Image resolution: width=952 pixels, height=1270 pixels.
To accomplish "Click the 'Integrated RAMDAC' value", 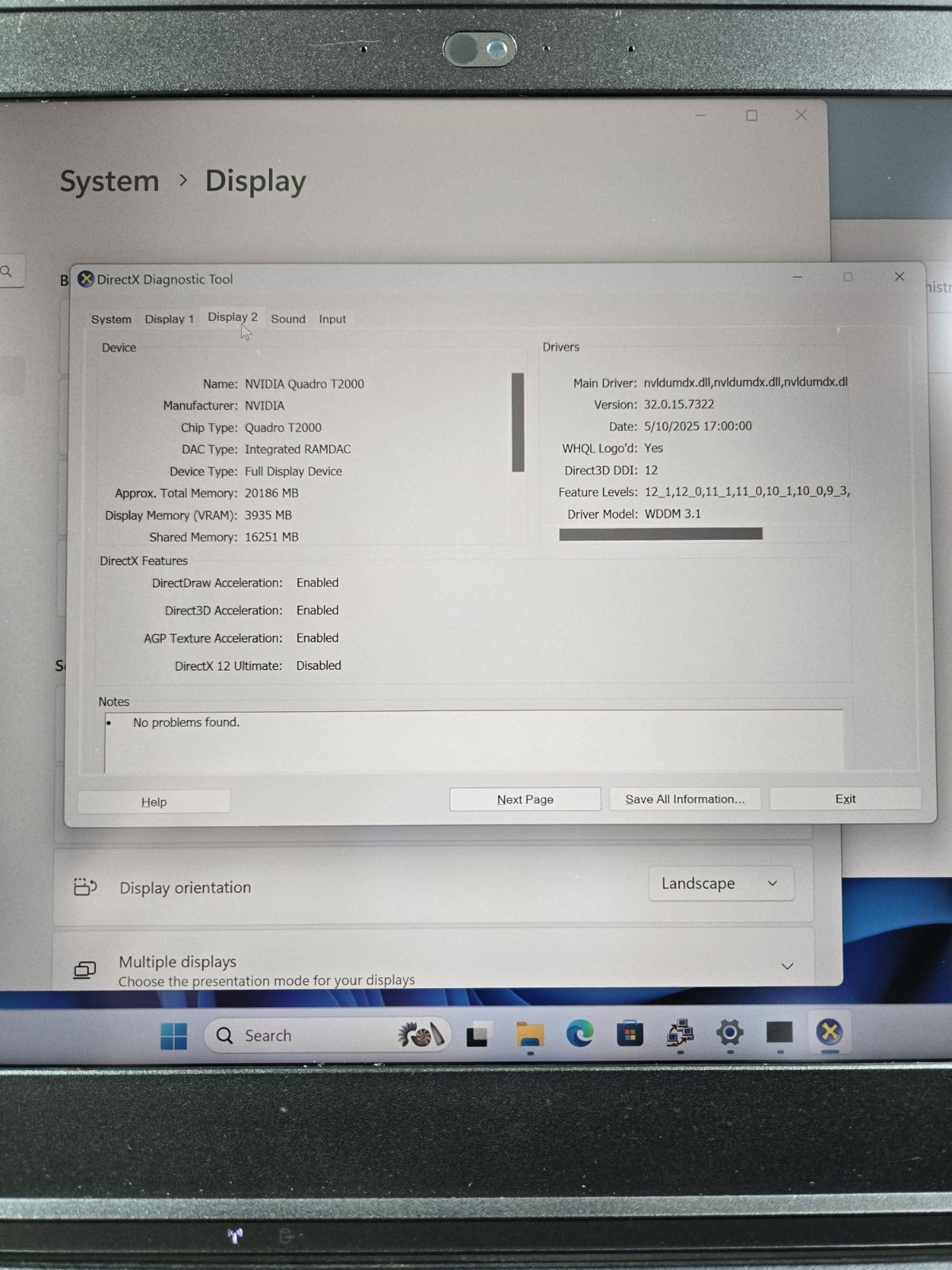I will coord(297,449).
